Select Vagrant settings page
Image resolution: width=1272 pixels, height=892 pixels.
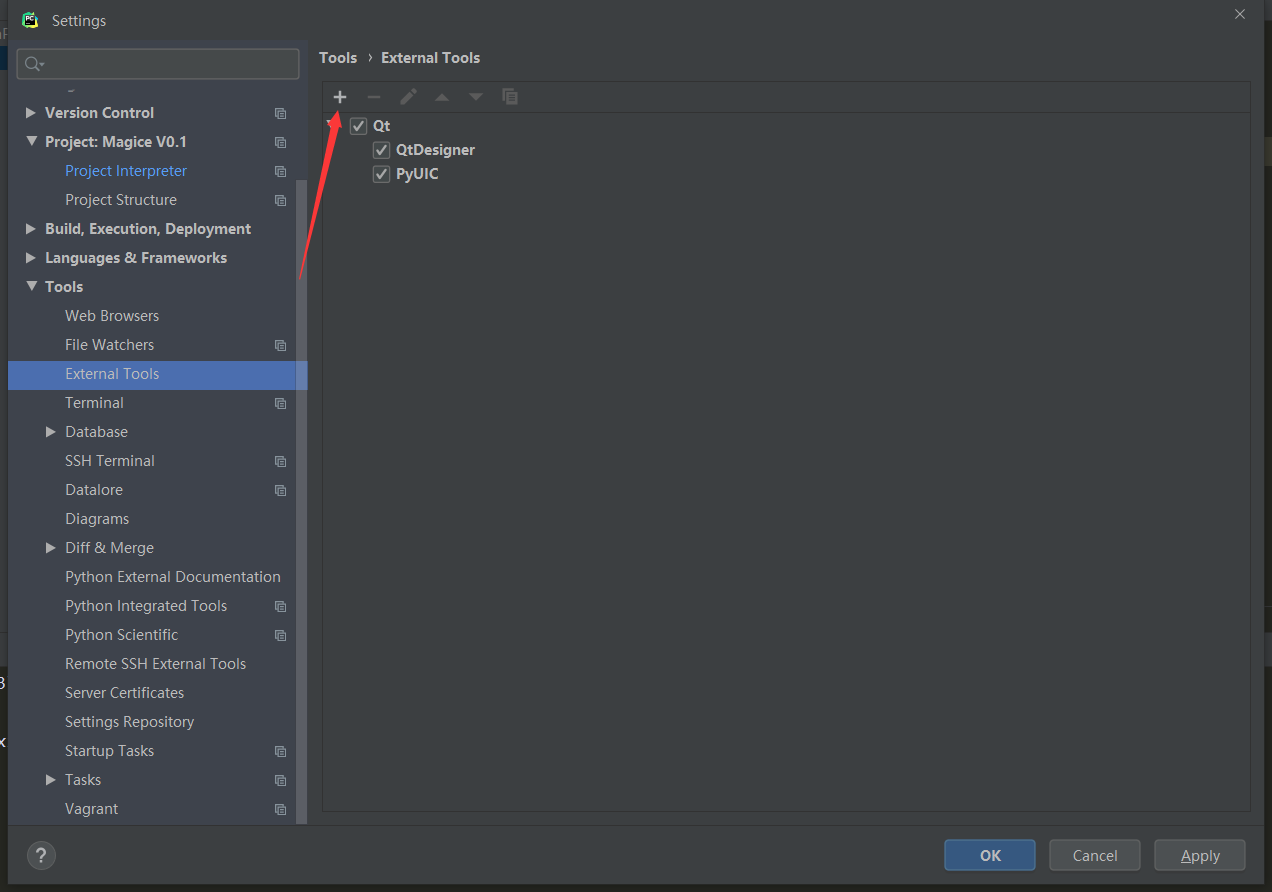(x=92, y=809)
